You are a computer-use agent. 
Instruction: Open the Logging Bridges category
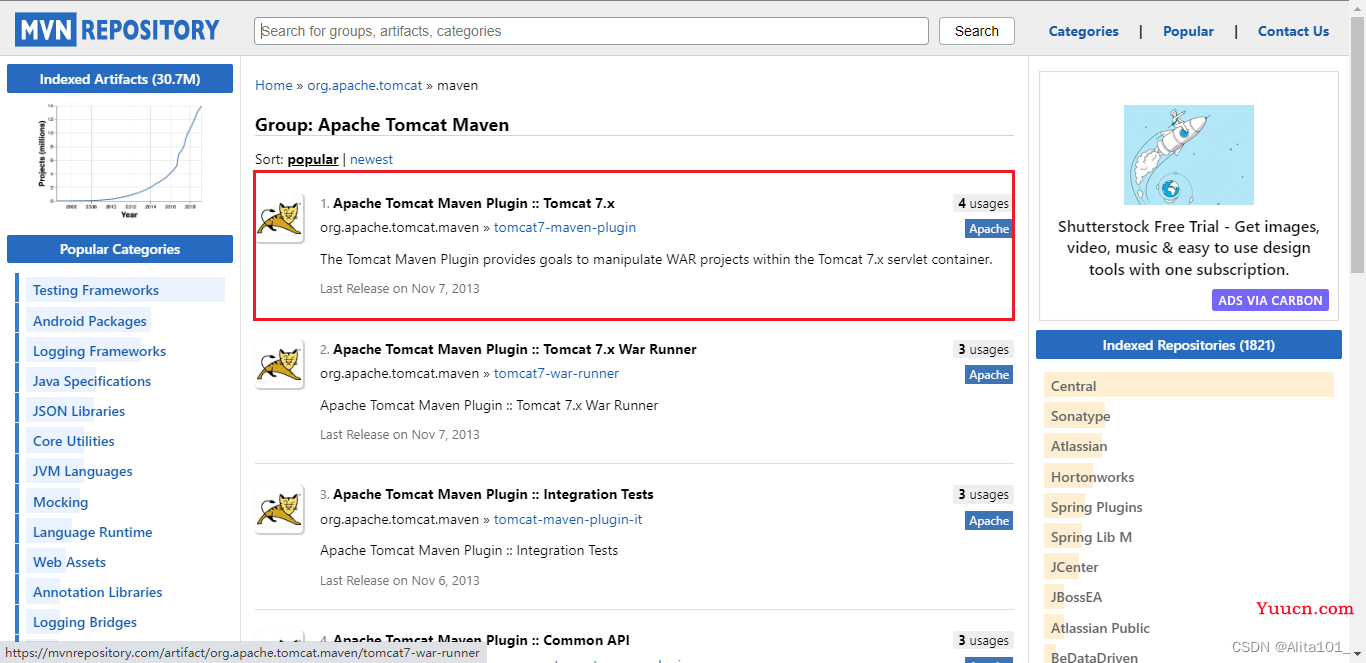click(85, 622)
